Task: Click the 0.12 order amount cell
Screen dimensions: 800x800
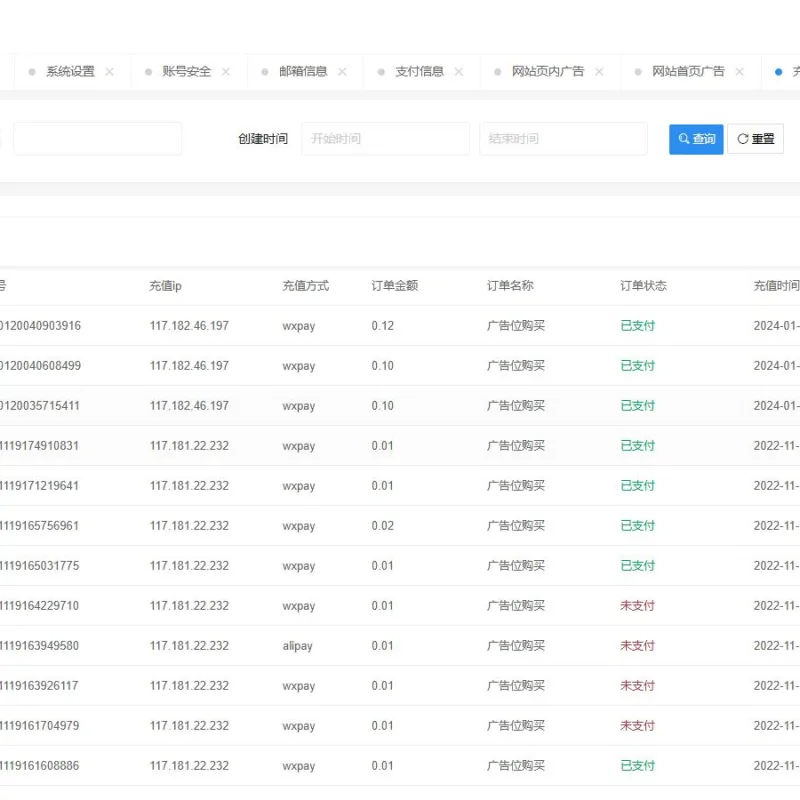Action: 383,326
